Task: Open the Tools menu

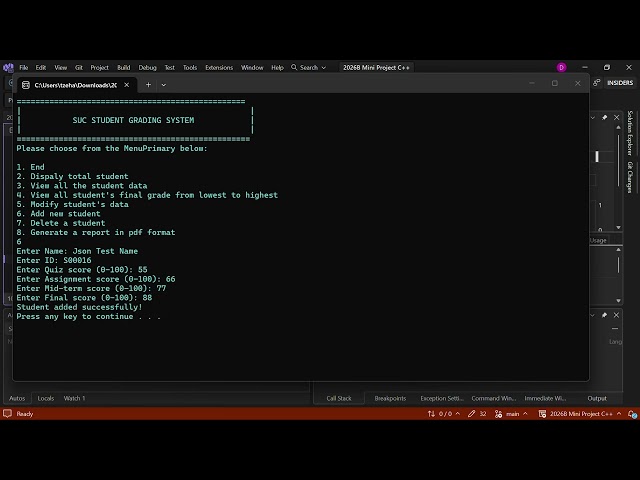Action: click(190, 67)
